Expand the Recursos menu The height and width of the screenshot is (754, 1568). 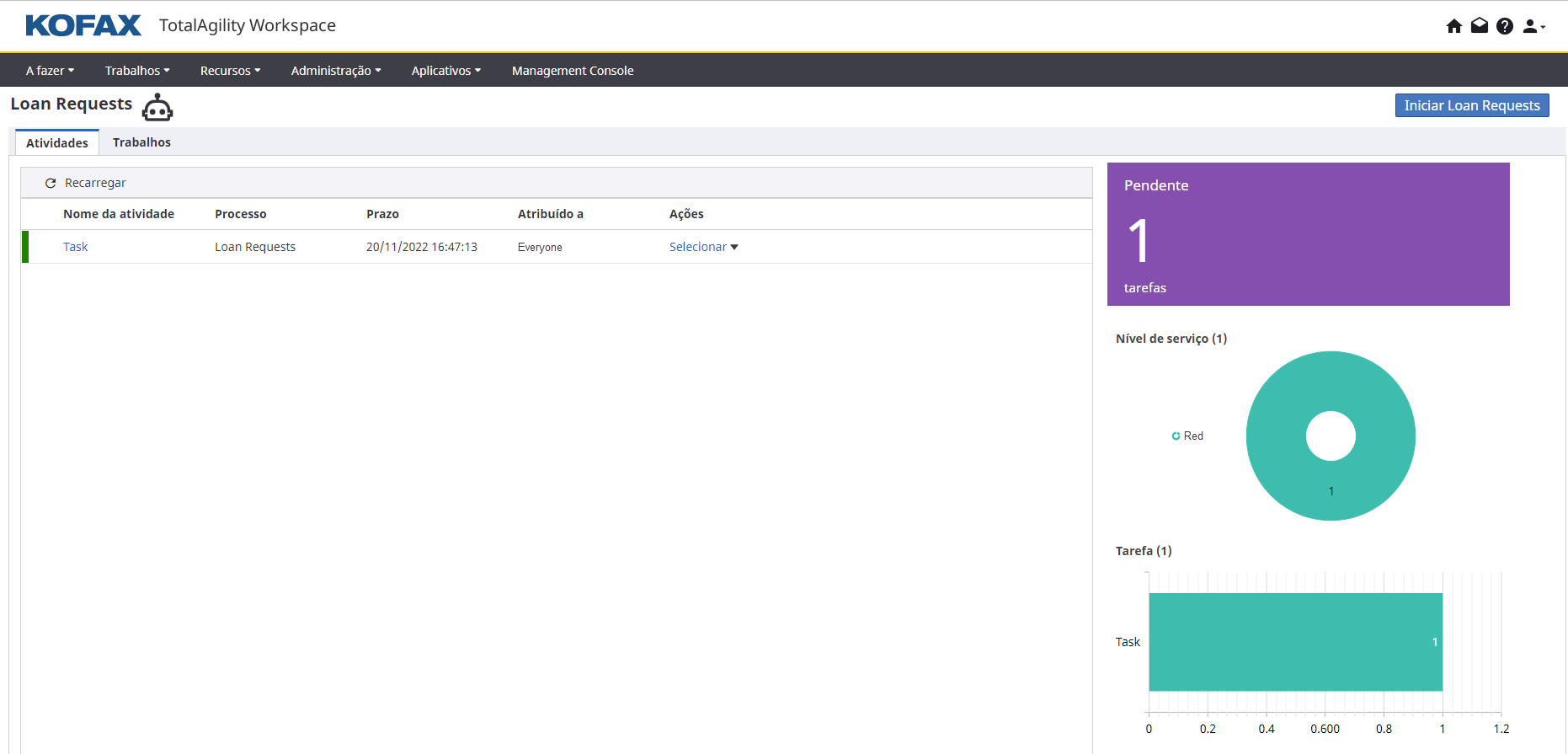(230, 71)
